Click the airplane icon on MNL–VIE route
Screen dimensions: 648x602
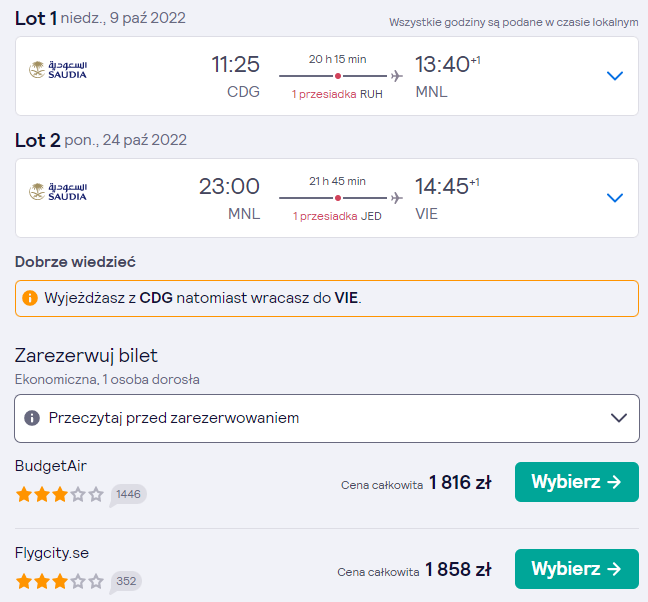396,198
